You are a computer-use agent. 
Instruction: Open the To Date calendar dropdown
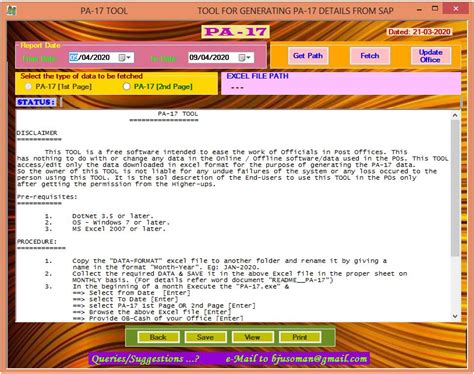245,58
